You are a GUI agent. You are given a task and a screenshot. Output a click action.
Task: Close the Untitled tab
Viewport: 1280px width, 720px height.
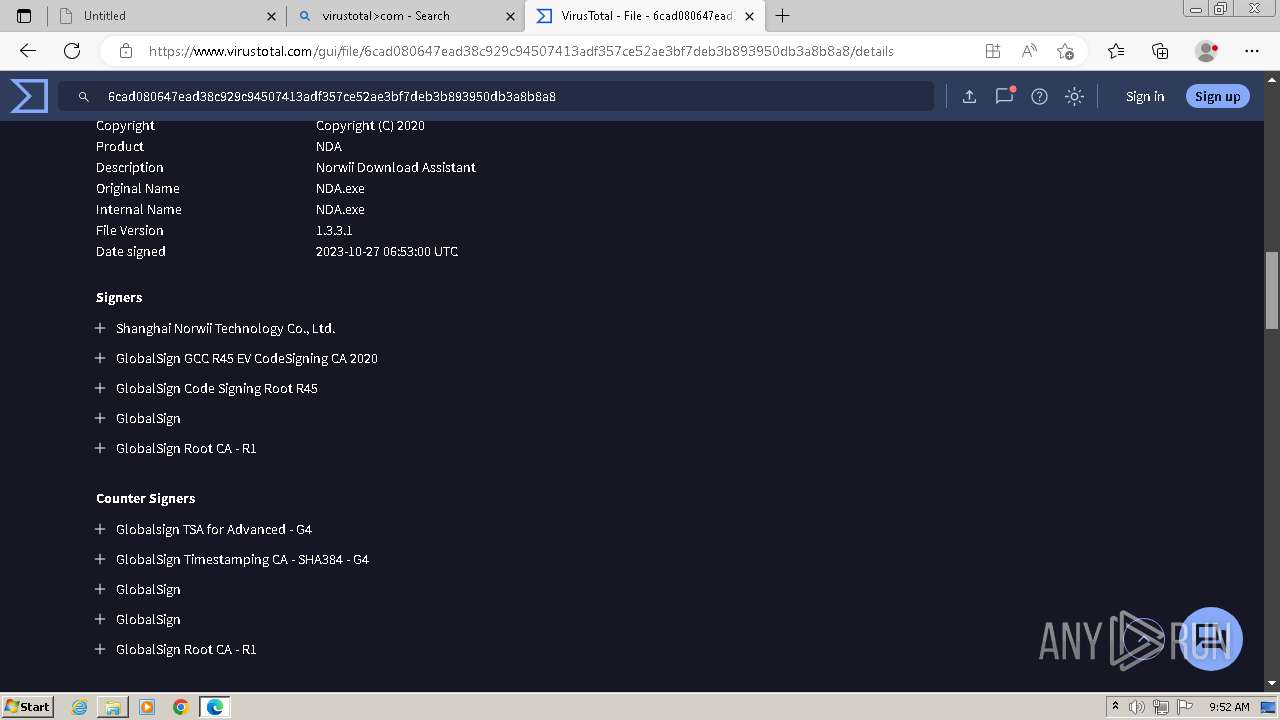click(x=272, y=16)
